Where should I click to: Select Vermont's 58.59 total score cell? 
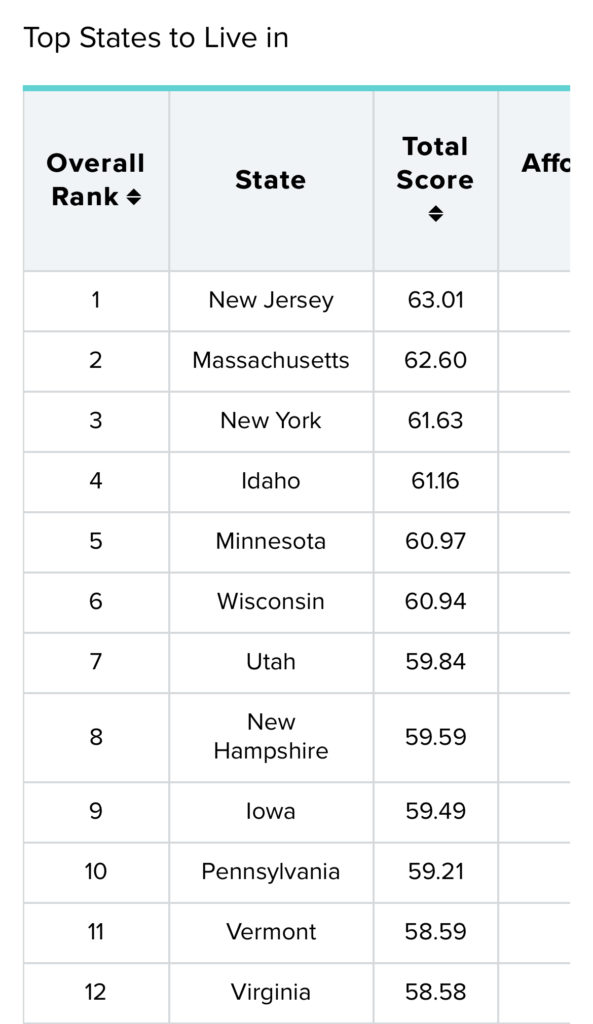coord(436,932)
